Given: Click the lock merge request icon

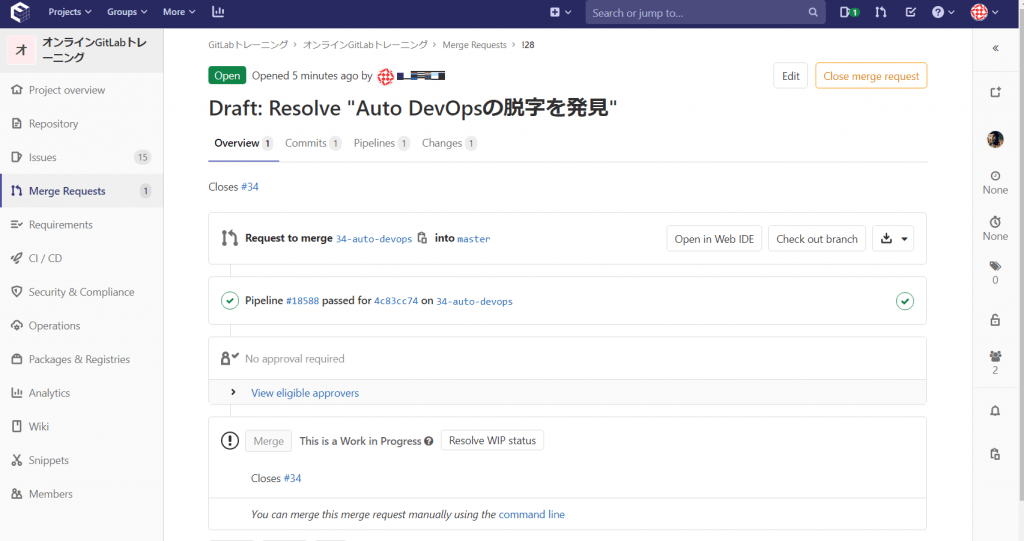Looking at the screenshot, I should [x=995, y=320].
